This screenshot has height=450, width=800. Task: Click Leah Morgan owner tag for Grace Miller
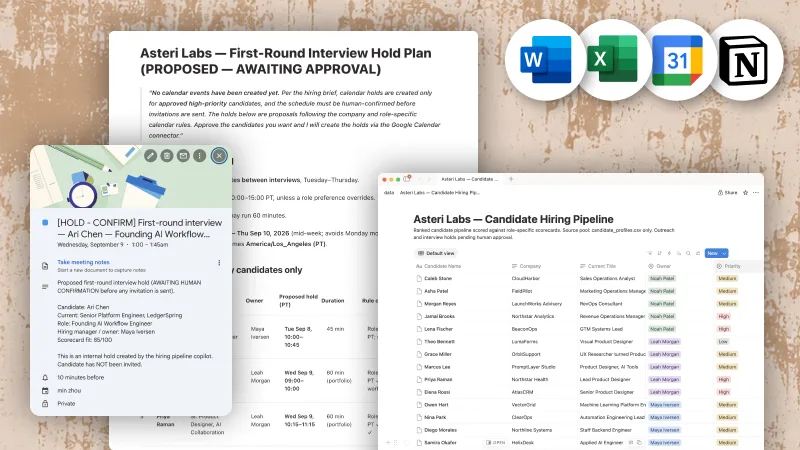(664, 354)
